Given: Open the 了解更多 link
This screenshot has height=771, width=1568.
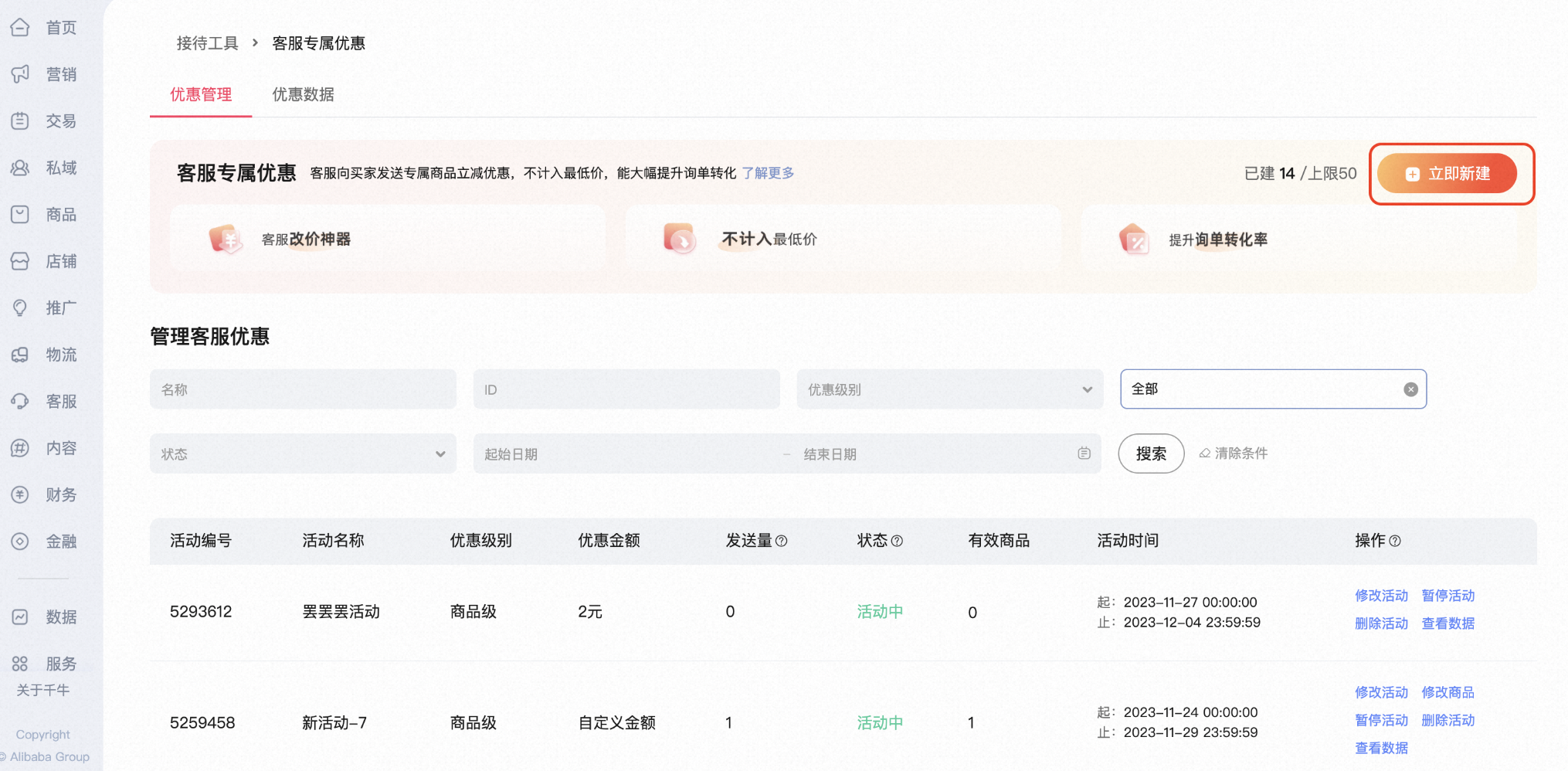Looking at the screenshot, I should (x=768, y=173).
